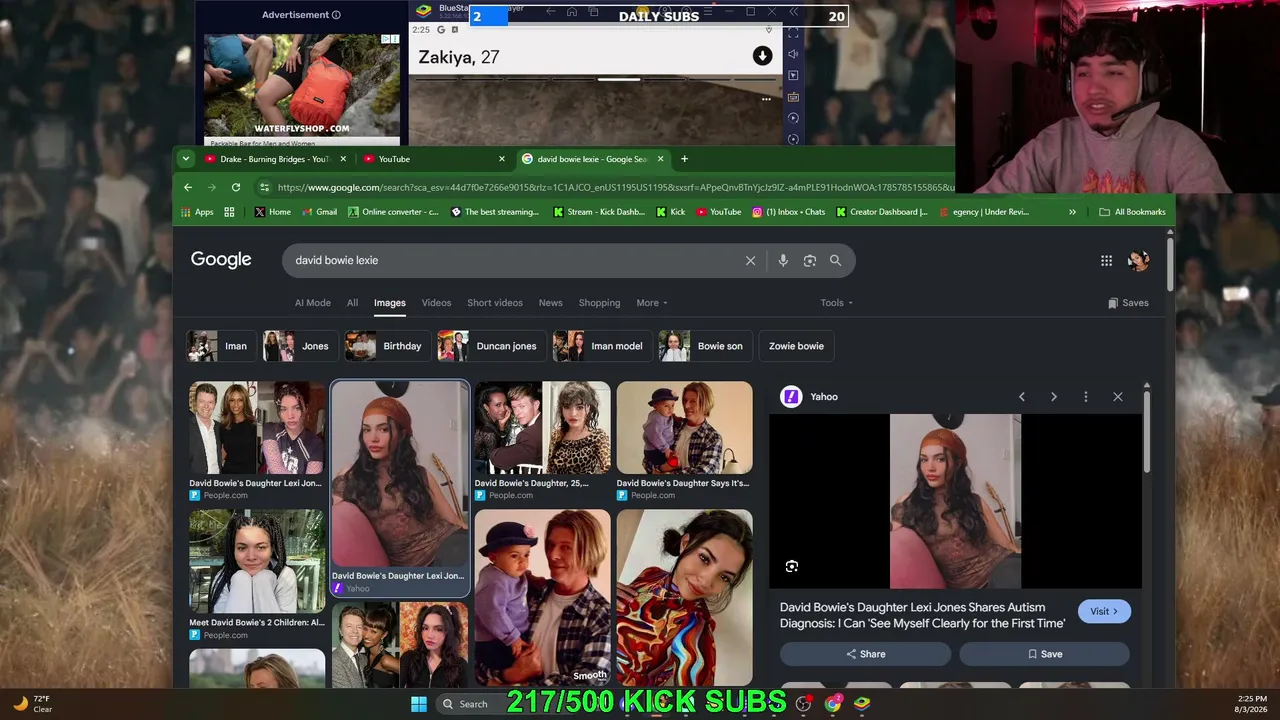Visit the Yahoo article page
The width and height of the screenshot is (1280, 720).
point(1104,611)
